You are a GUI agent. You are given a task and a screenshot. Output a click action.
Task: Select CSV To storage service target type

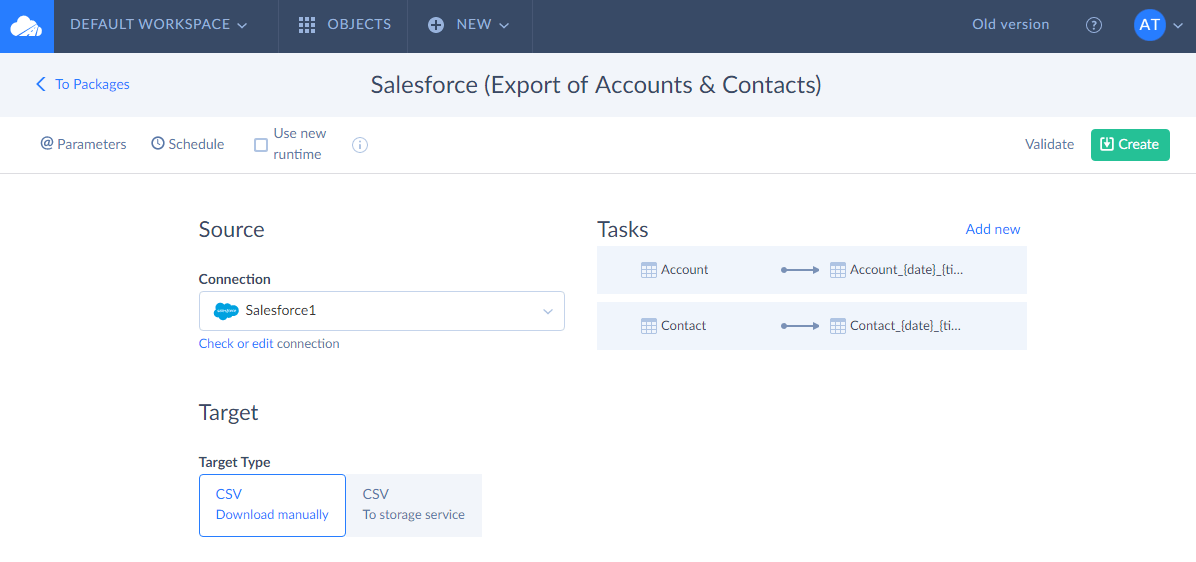(x=414, y=505)
